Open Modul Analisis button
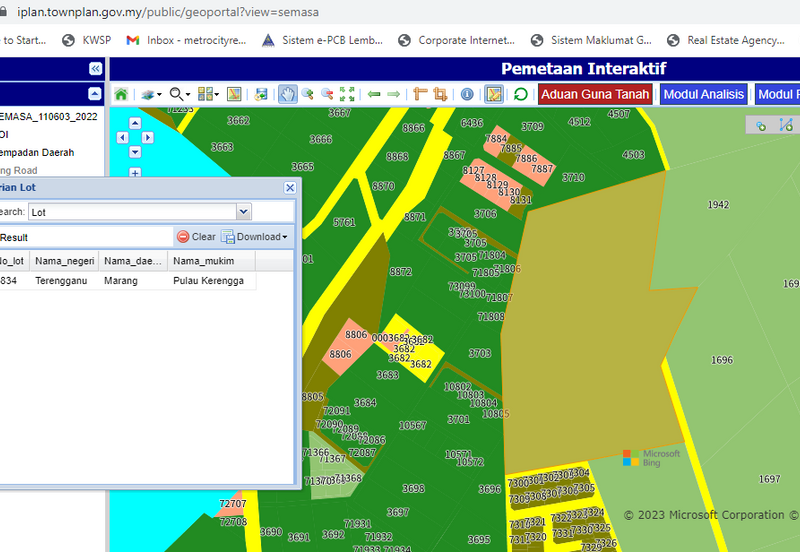This screenshot has height=552, width=800. 704,94
